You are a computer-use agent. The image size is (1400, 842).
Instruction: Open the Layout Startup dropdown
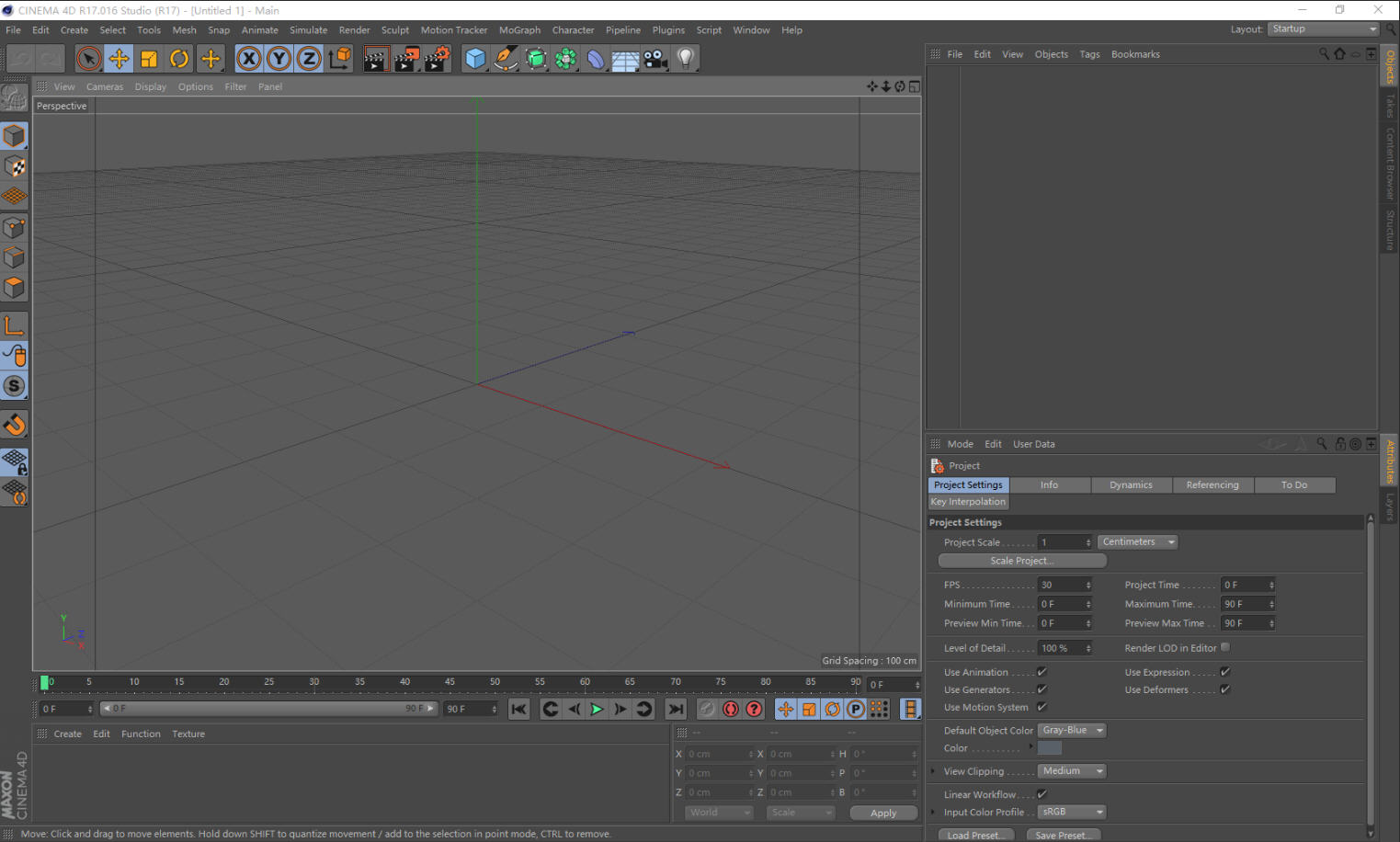[1323, 29]
